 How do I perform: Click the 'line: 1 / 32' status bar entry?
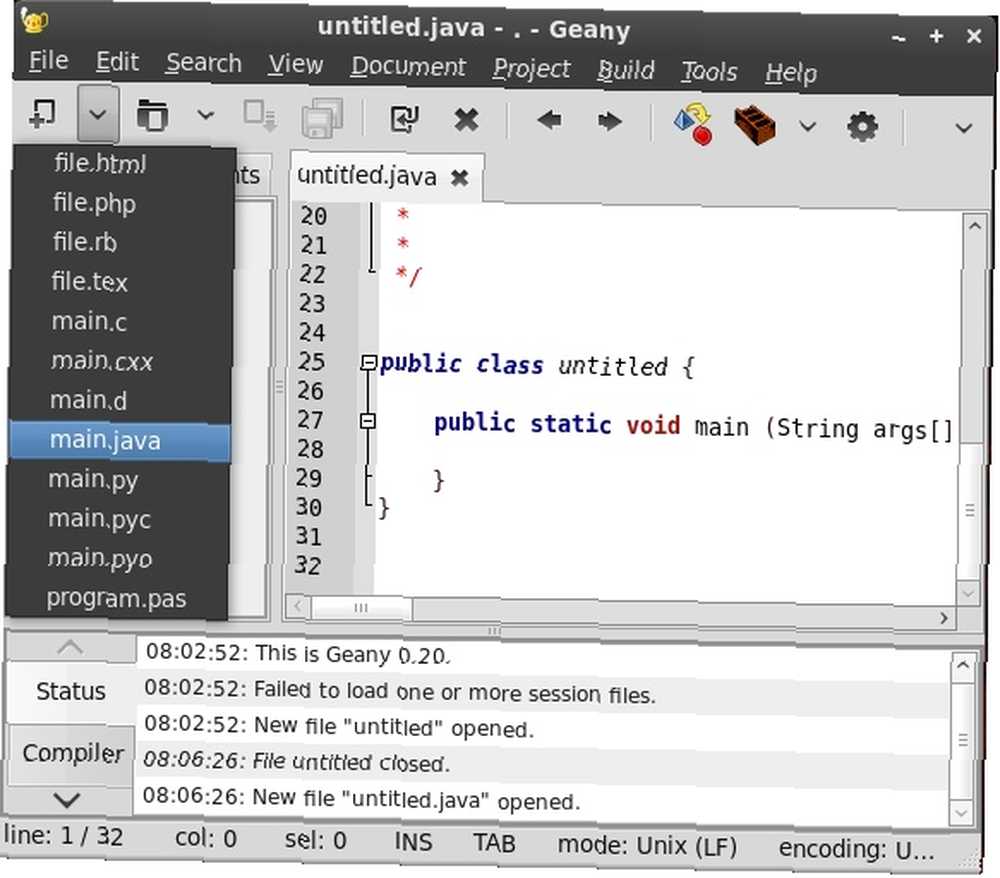62,835
